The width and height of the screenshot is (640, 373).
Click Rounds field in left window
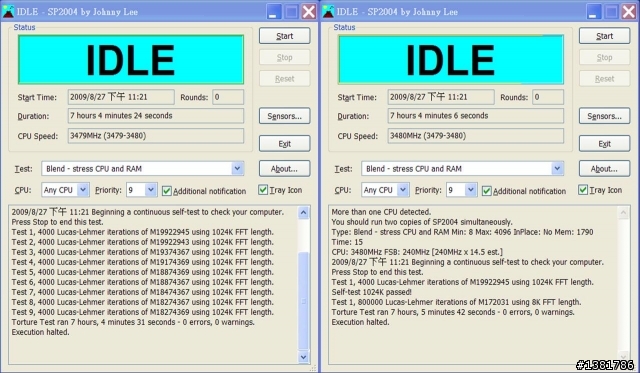(x=228, y=97)
